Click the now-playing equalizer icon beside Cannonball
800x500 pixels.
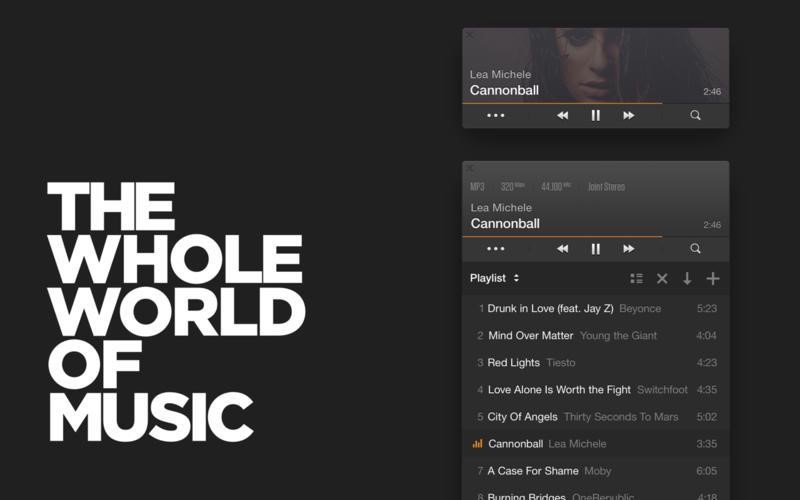click(x=477, y=443)
